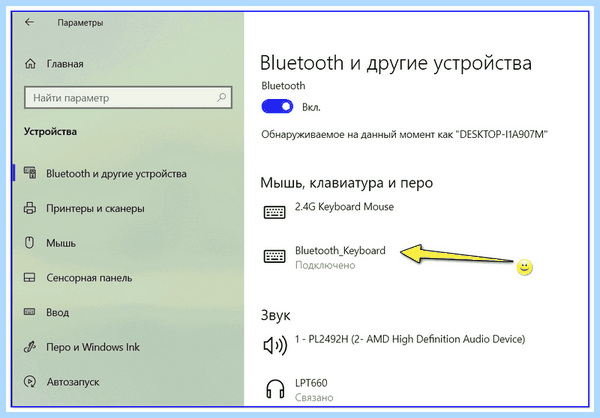Open Принтеры и сканеры section
Screen dimensions: 600x418
(95, 208)
